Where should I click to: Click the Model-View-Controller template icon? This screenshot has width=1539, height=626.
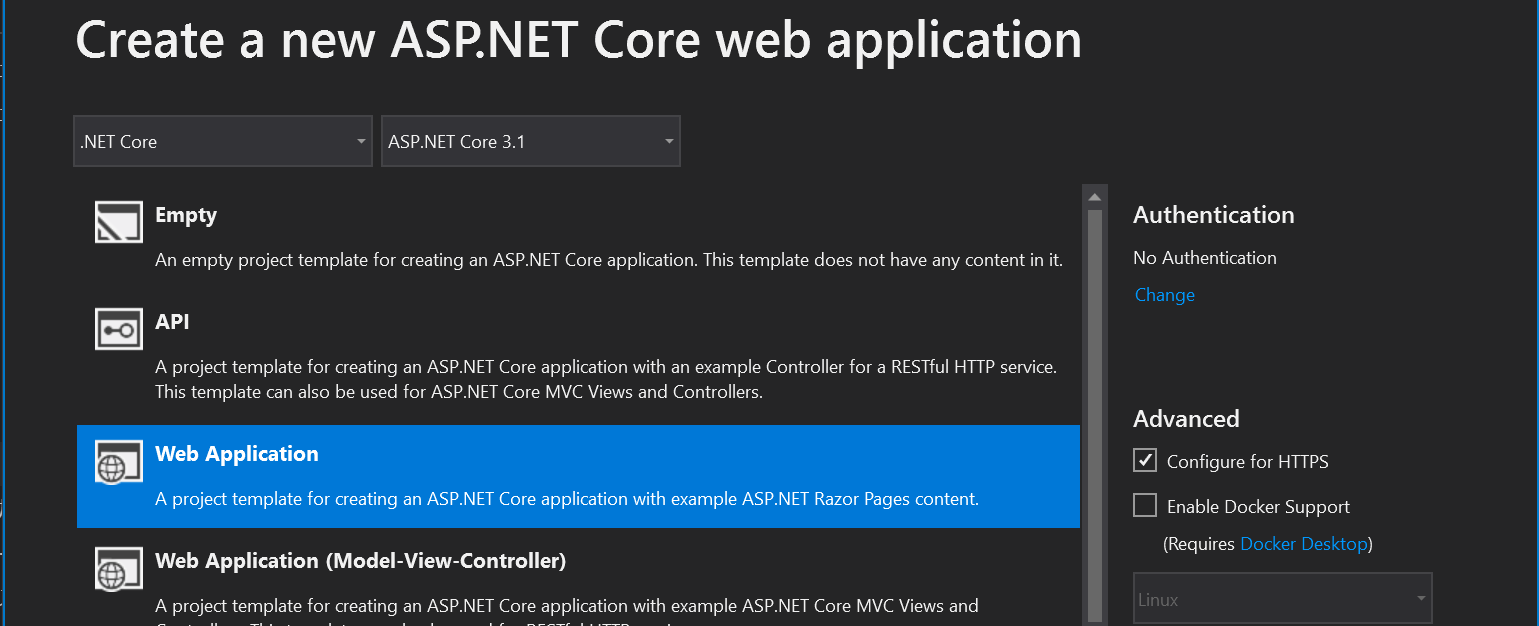tap(118, 567)
